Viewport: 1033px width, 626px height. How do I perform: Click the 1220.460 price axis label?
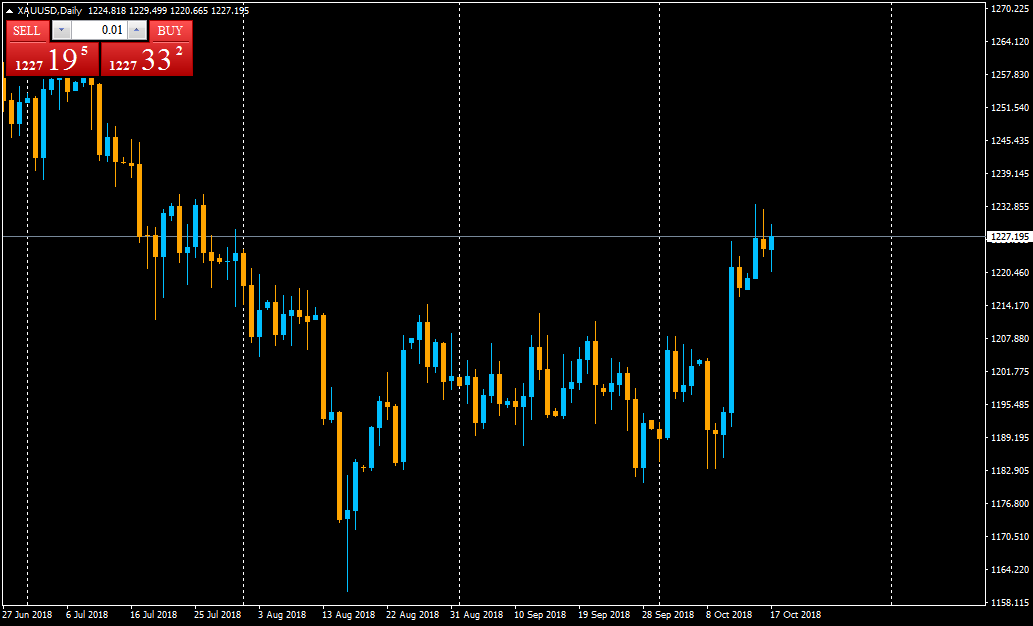pyautogui.click(x=1010, y=272)
